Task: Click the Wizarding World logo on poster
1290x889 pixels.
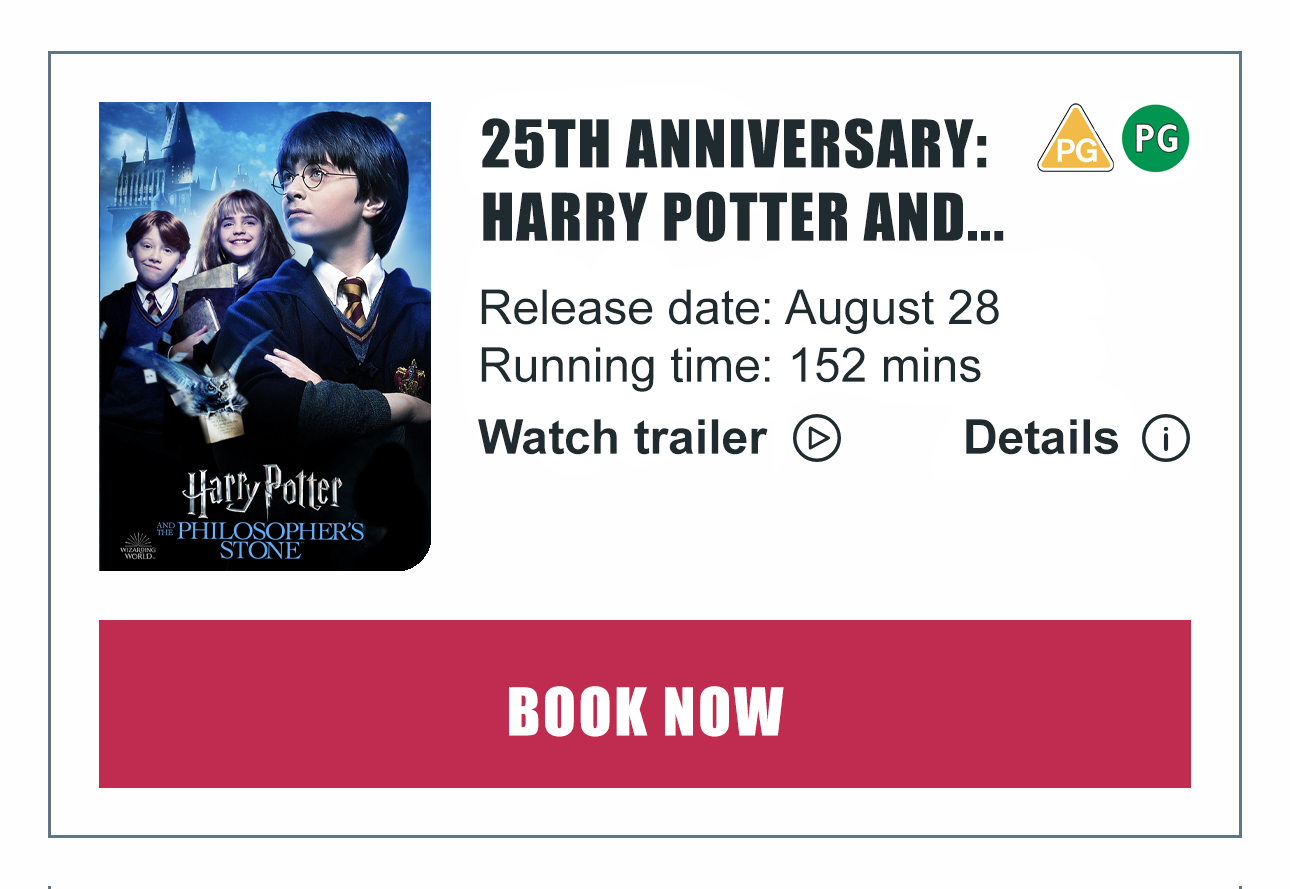Action: [x=138, y=546]
